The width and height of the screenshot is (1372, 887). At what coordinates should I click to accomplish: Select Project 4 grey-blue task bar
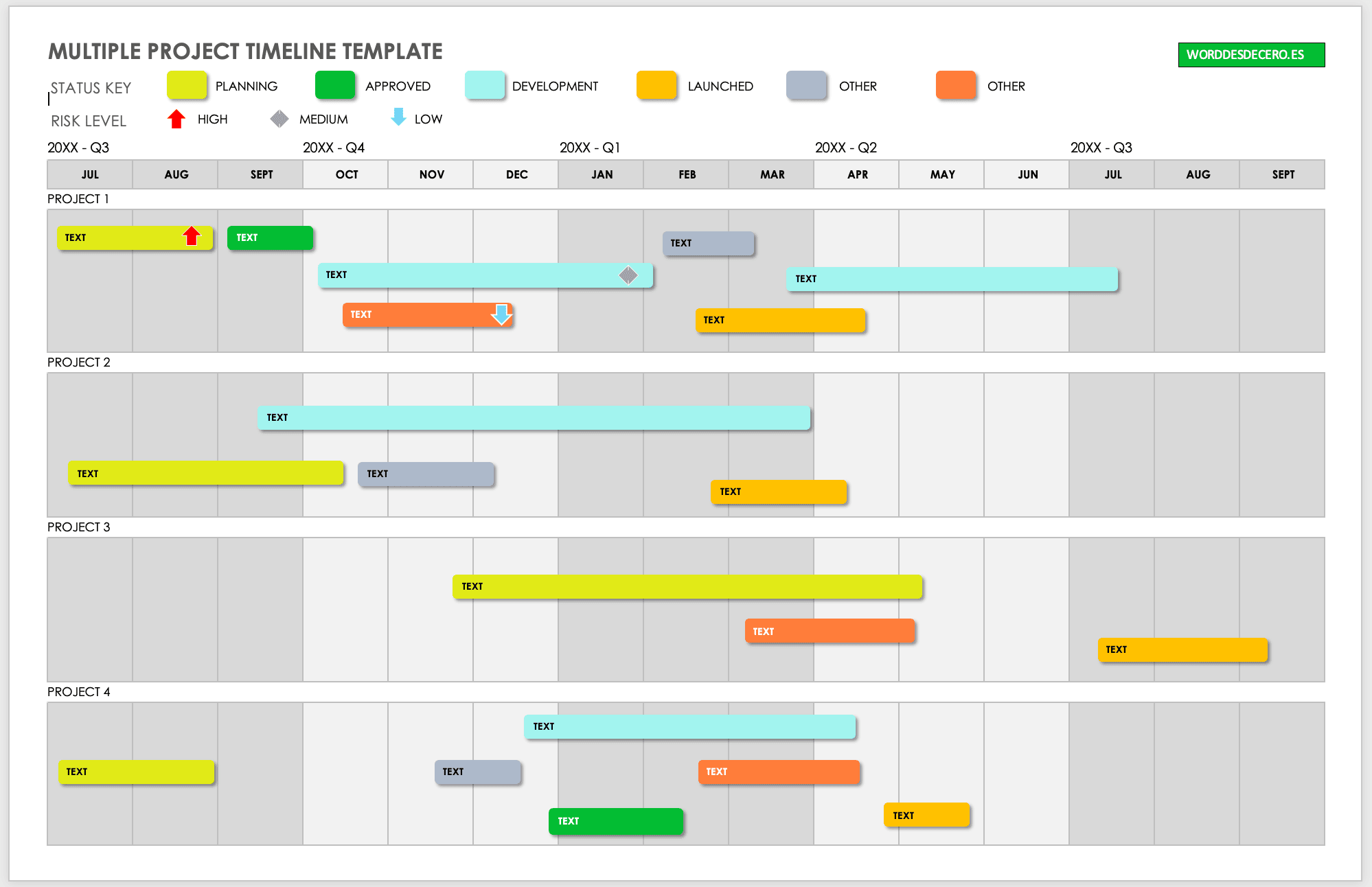pyautogui.click(x=477, y=772)
